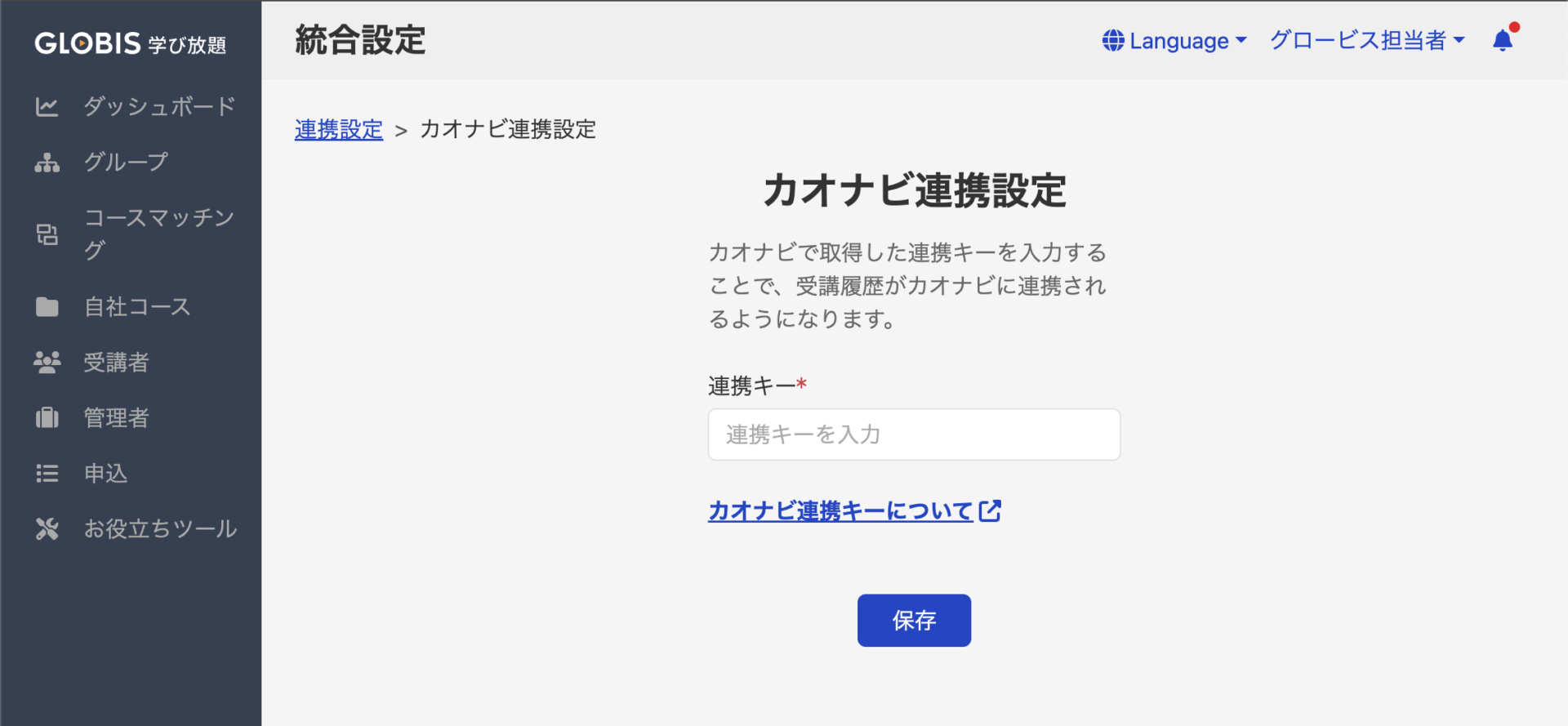Click the GLOBIS 学び放題 logo
This screenshot has height=726, width=1568.
(131, 43)
